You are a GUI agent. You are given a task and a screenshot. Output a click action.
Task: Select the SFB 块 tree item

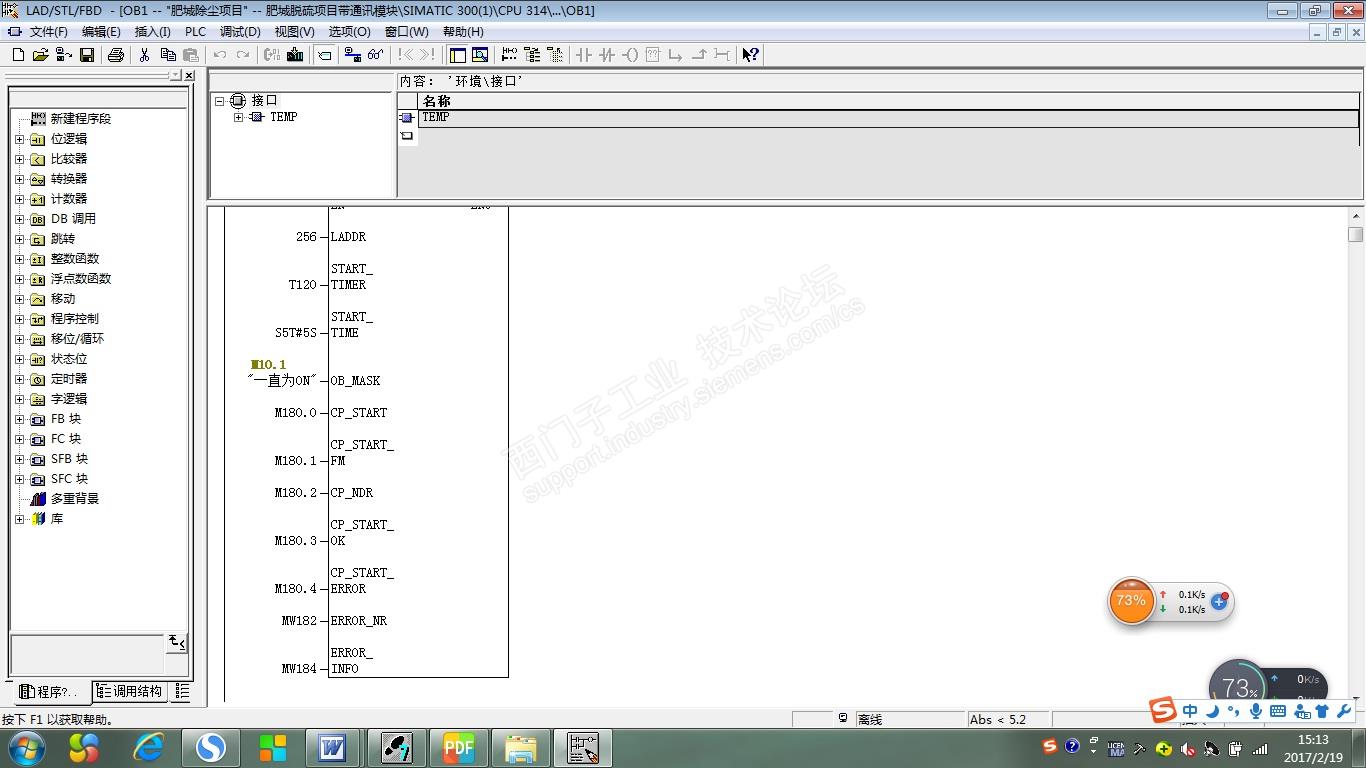point(69,459)
